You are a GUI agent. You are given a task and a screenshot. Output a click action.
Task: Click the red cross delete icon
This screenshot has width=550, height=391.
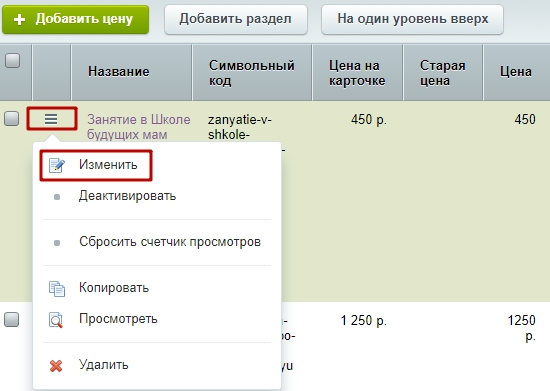(56, 365)
